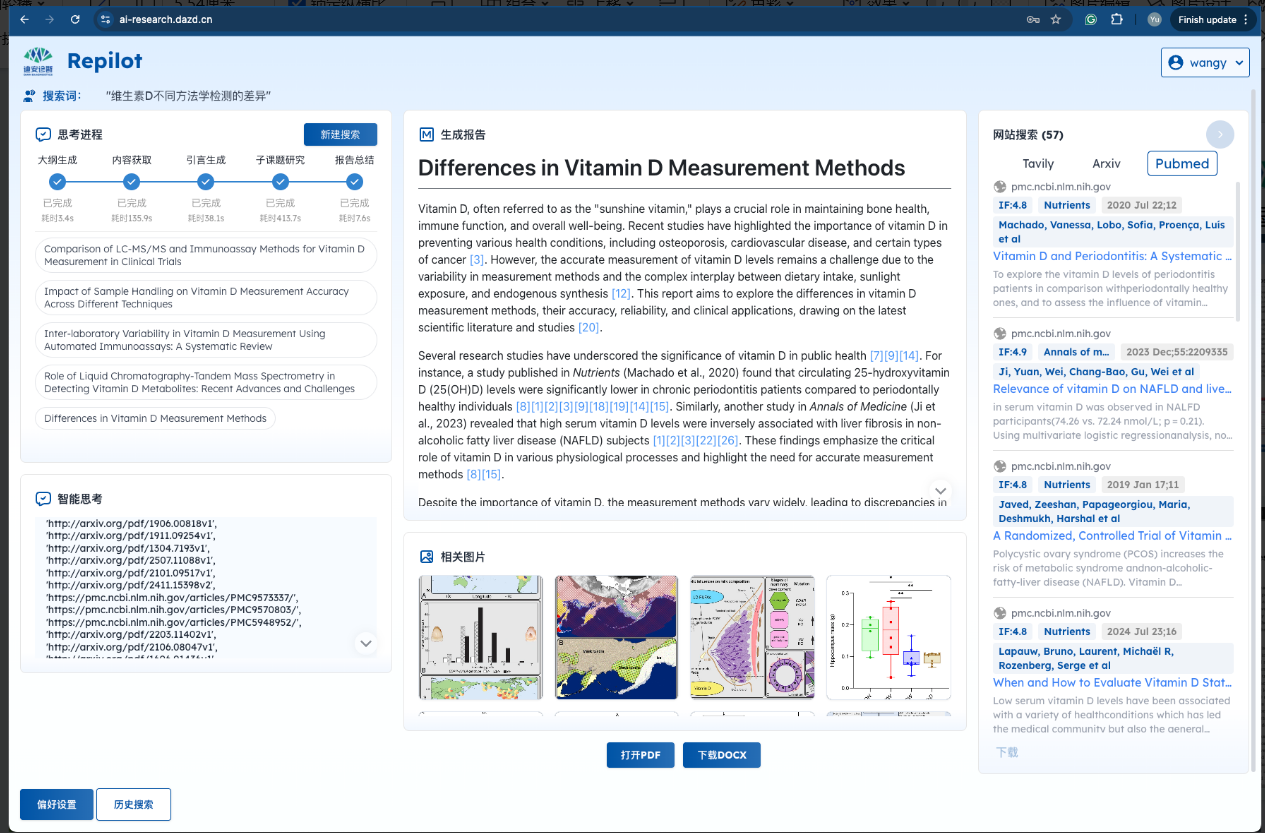Expand the generated report with down chevron
Viewport: 1265px width, 833px height.
click(x=940, y=490)
